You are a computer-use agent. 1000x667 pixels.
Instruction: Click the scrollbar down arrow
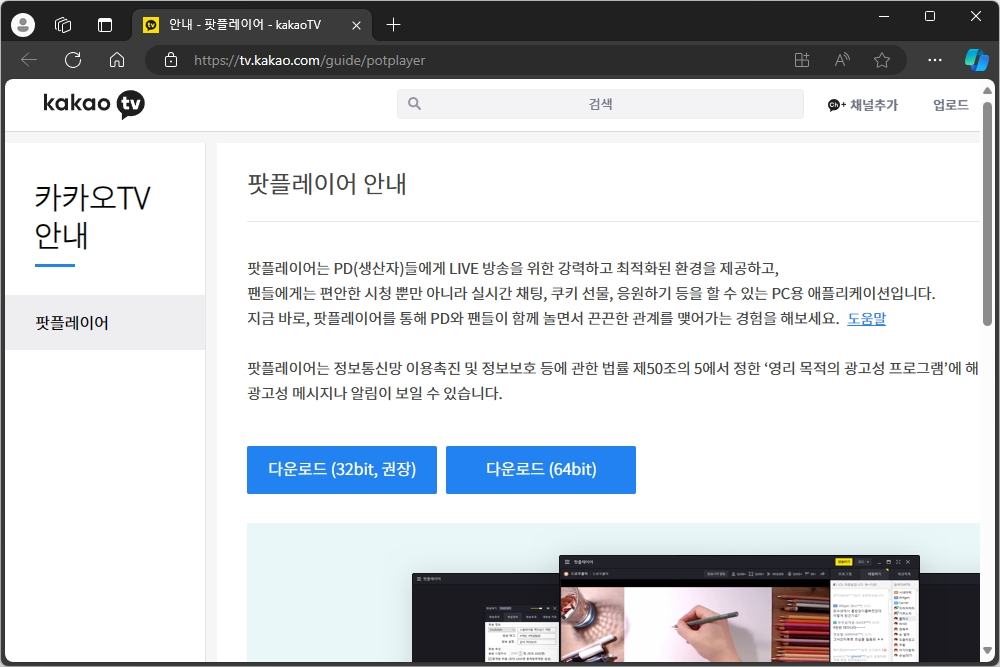987,650
